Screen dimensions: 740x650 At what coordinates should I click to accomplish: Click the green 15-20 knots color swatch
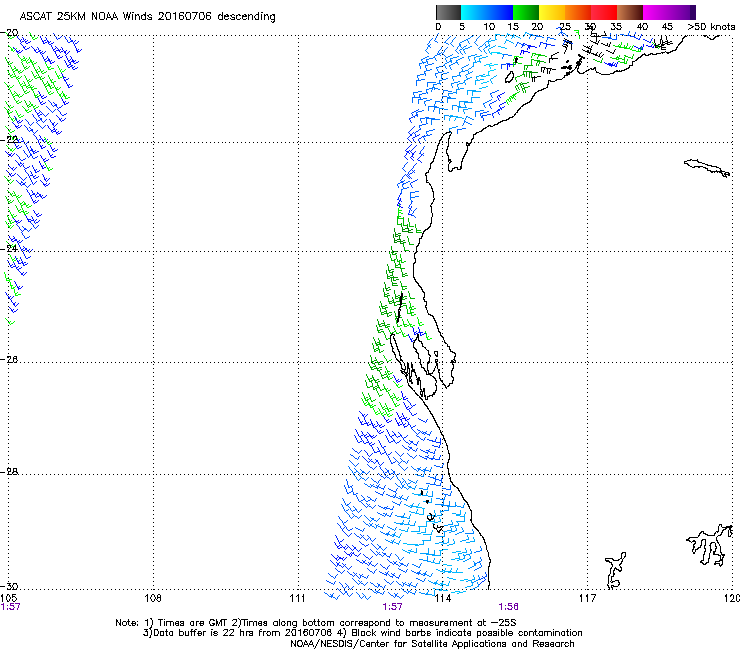pos(526,12)
